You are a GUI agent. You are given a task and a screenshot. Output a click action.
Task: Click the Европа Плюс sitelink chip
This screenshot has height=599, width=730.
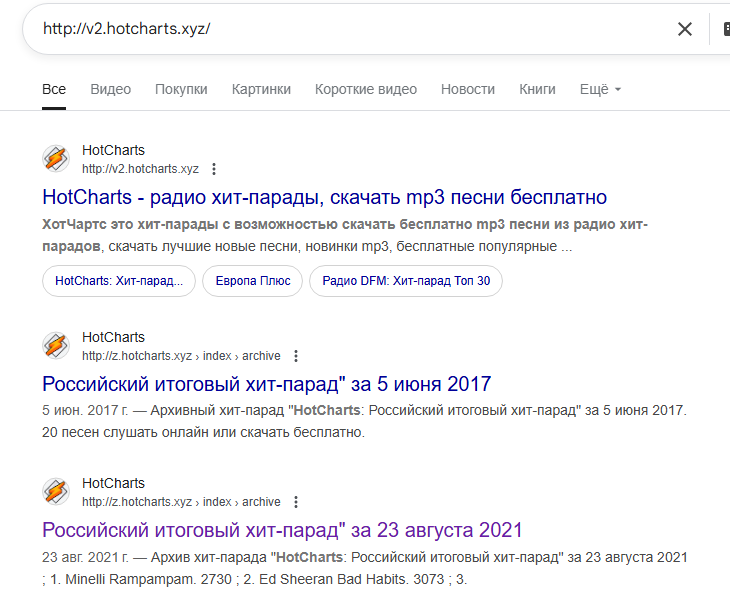coord(252,281)
